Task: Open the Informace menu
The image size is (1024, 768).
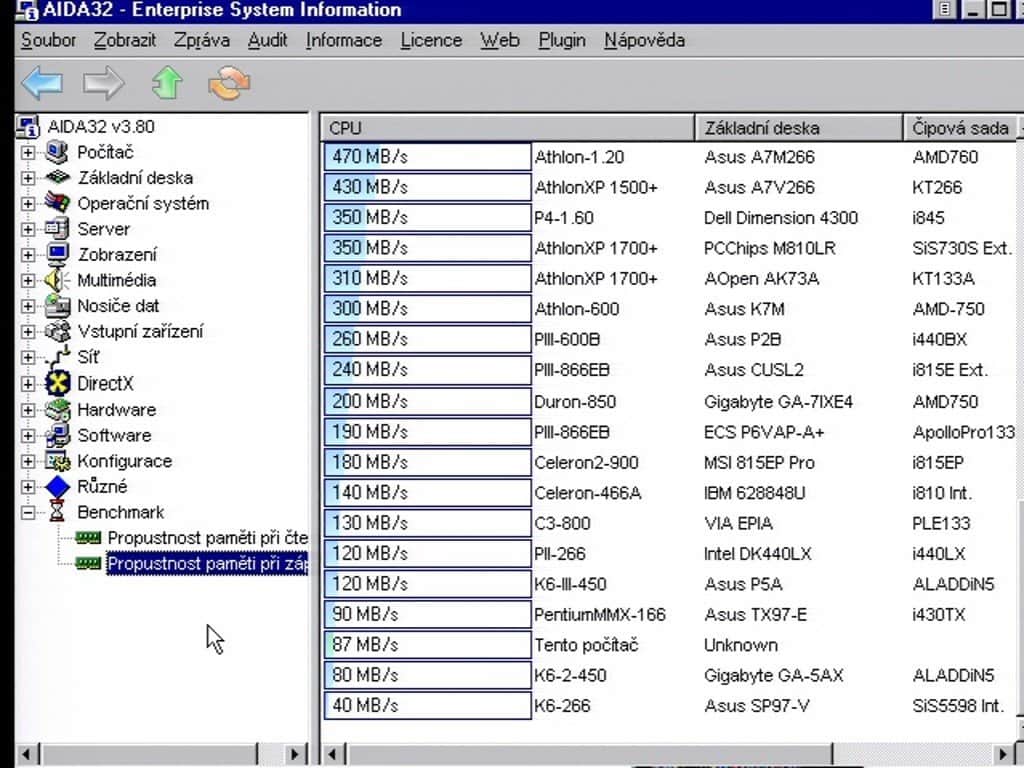Action: point(344,40)
